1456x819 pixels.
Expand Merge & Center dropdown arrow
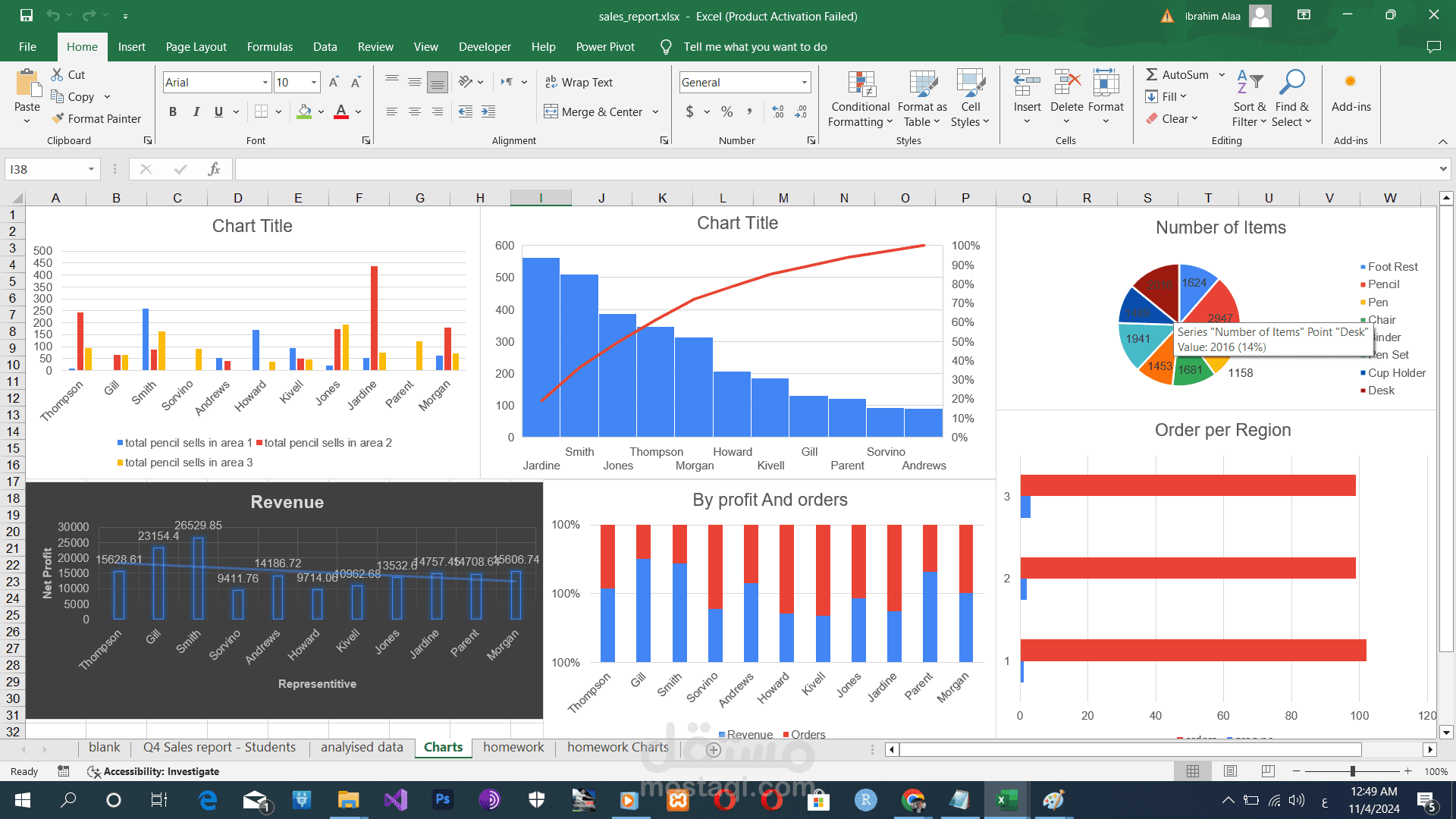(x=655, y=111)
